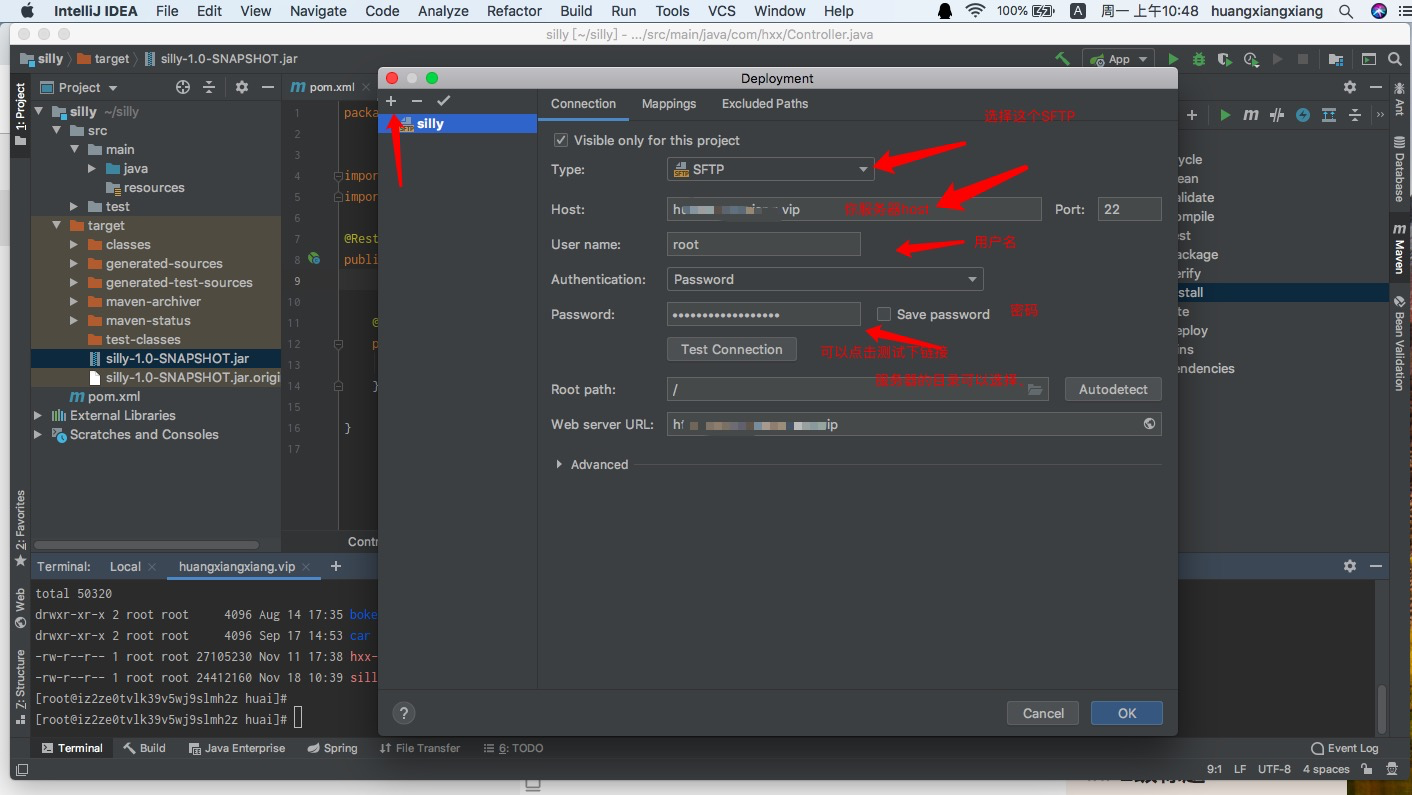The height and width of the screenshot is (795, 1412).
Task: Expand the java folder in tree
Action: pyautogui.click(x=93, y=169)
